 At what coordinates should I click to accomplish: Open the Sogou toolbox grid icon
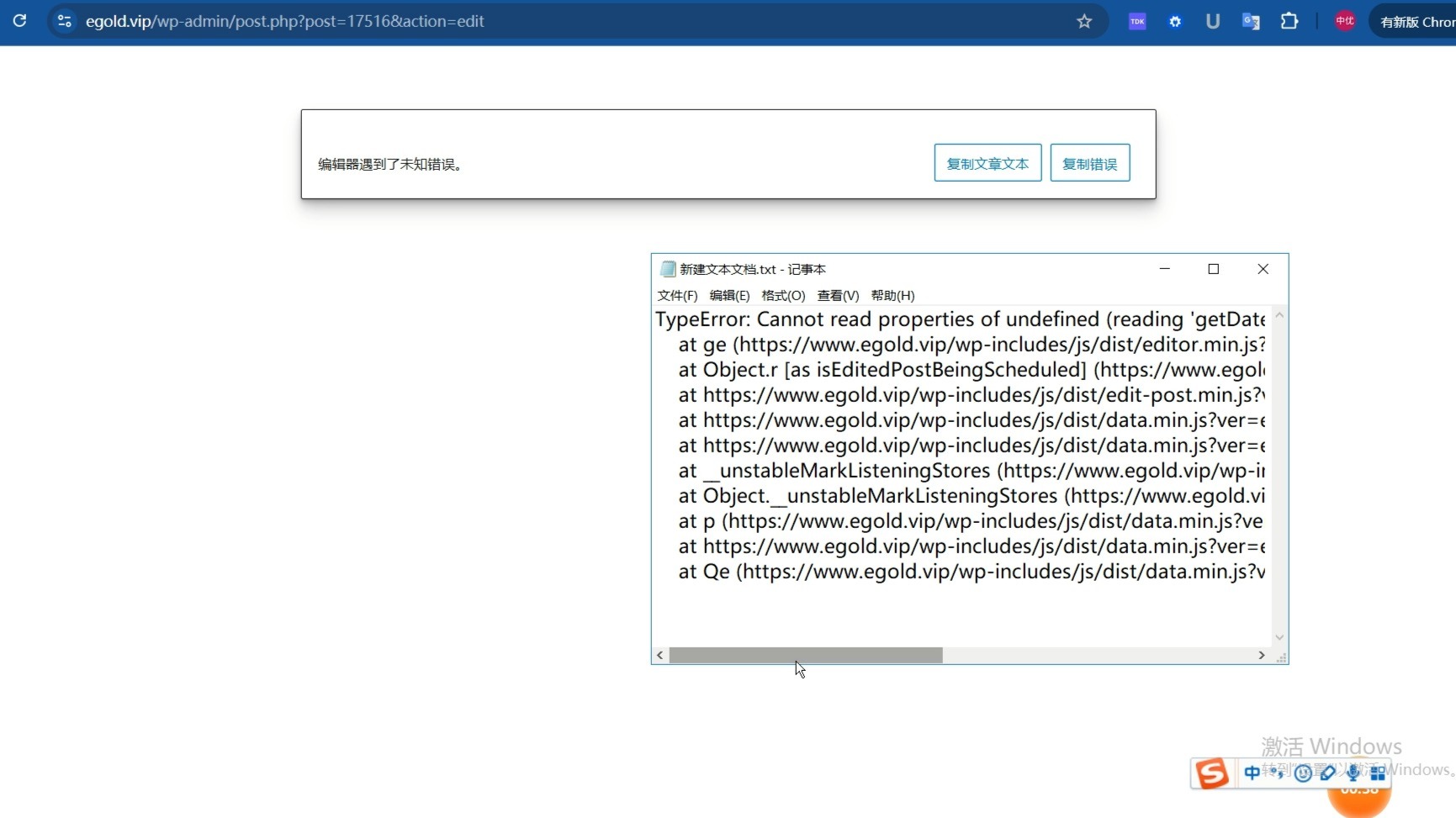click(1378, 773)
